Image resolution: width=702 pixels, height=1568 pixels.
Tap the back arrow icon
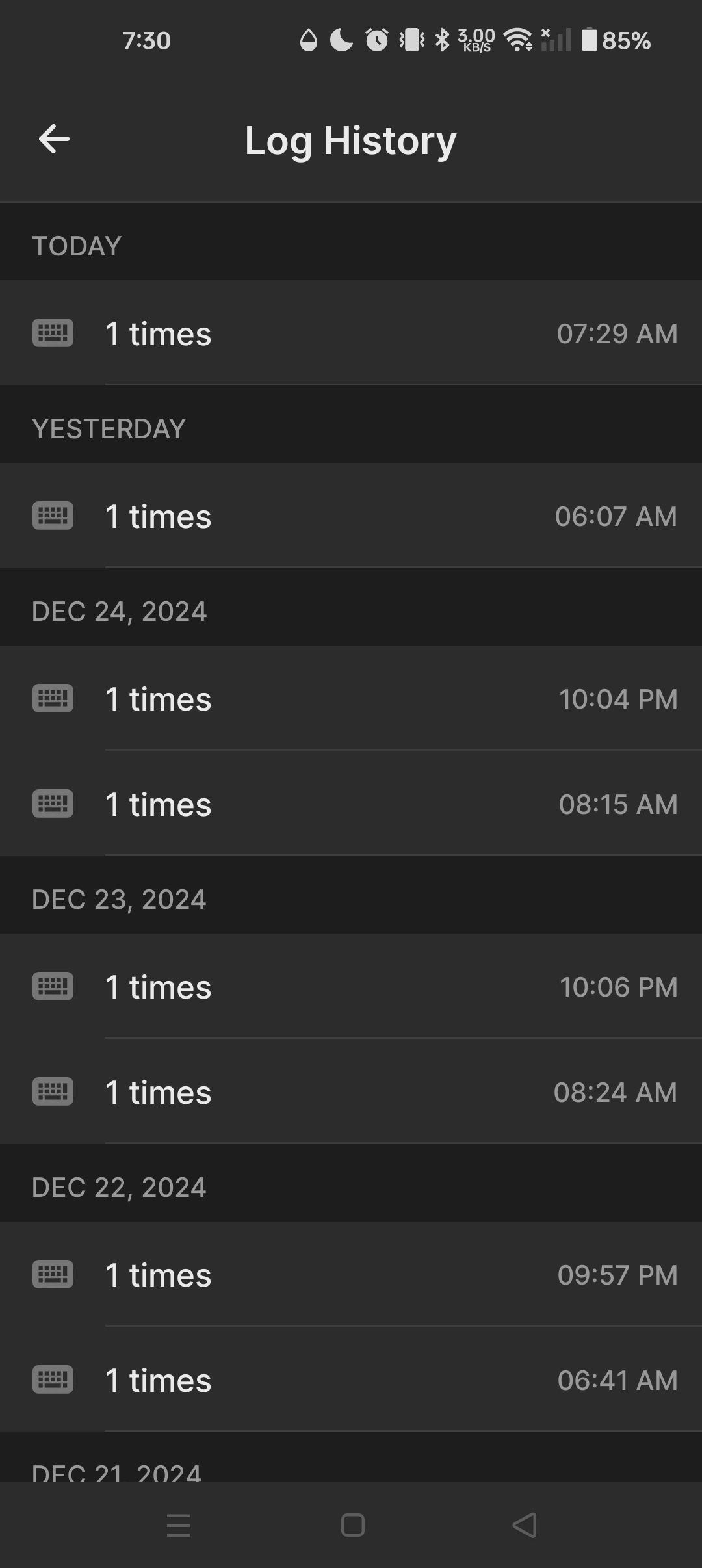[54, 139]
